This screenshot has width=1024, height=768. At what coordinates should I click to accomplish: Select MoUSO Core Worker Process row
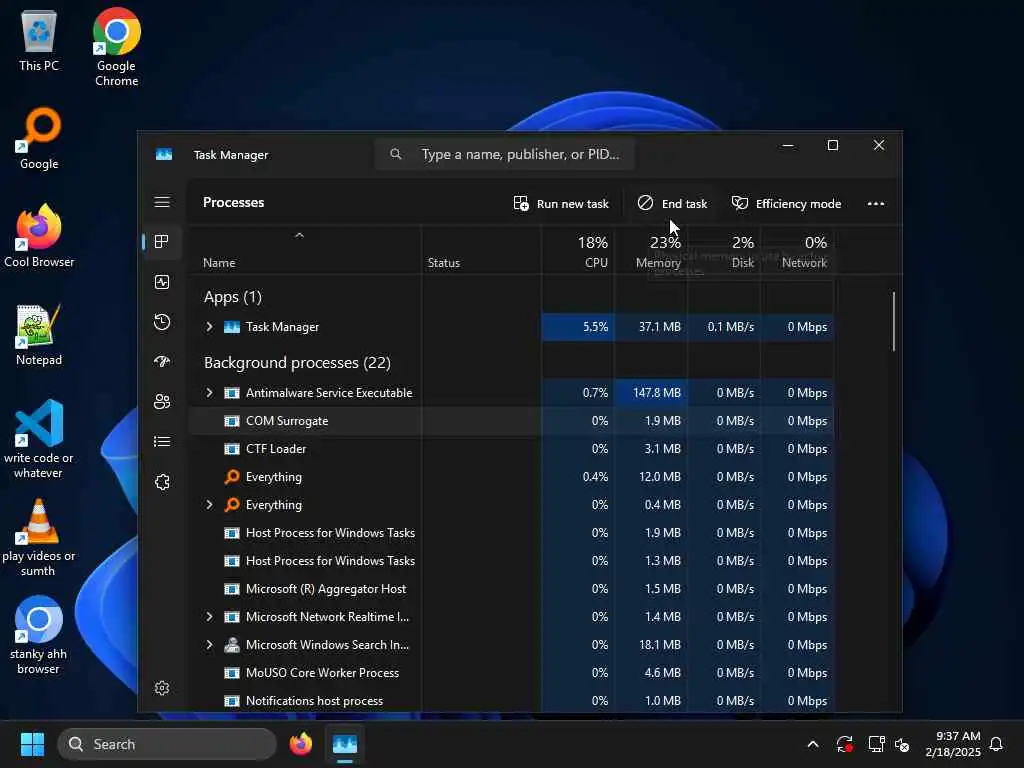(511, 673)
